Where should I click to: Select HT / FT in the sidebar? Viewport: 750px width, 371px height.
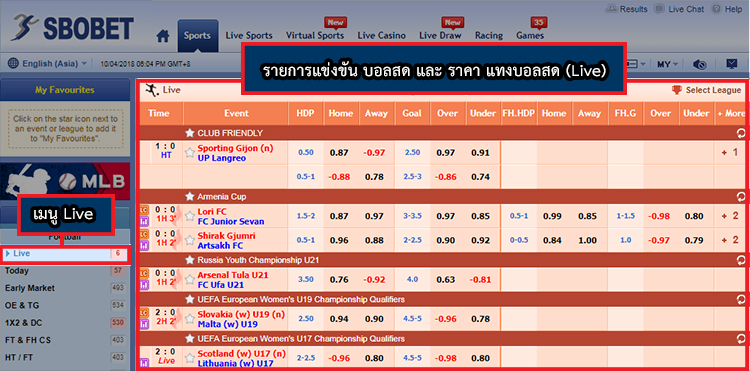65,357
